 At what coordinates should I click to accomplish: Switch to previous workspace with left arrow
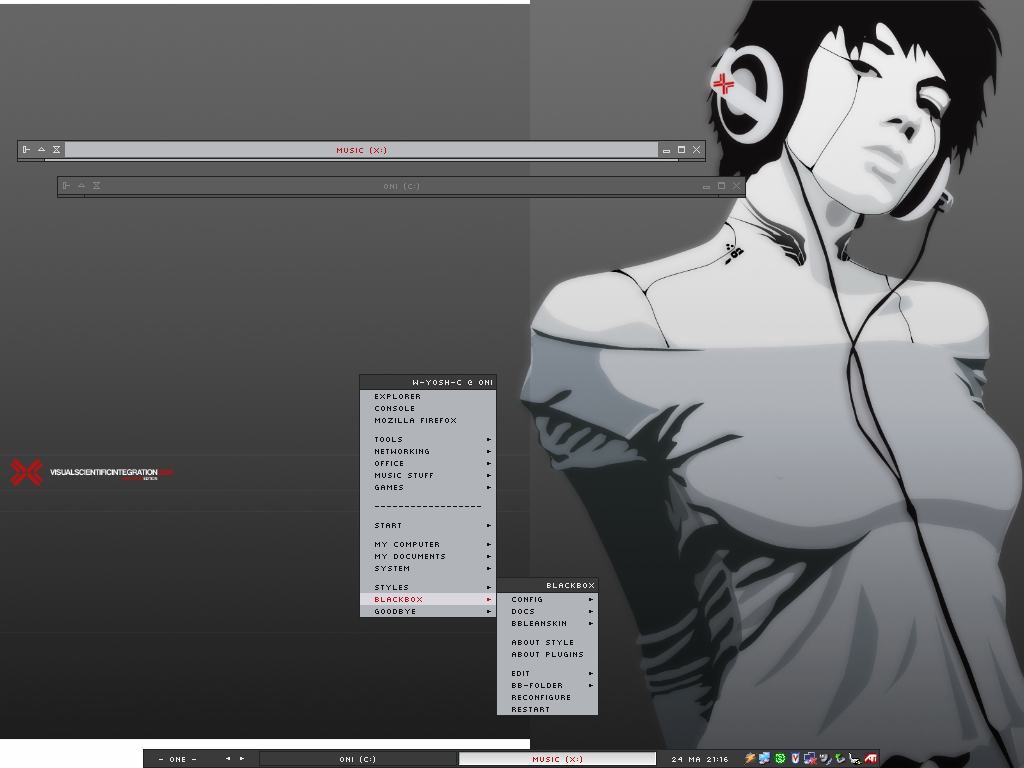pyautogui.click(x=227, y=759)
